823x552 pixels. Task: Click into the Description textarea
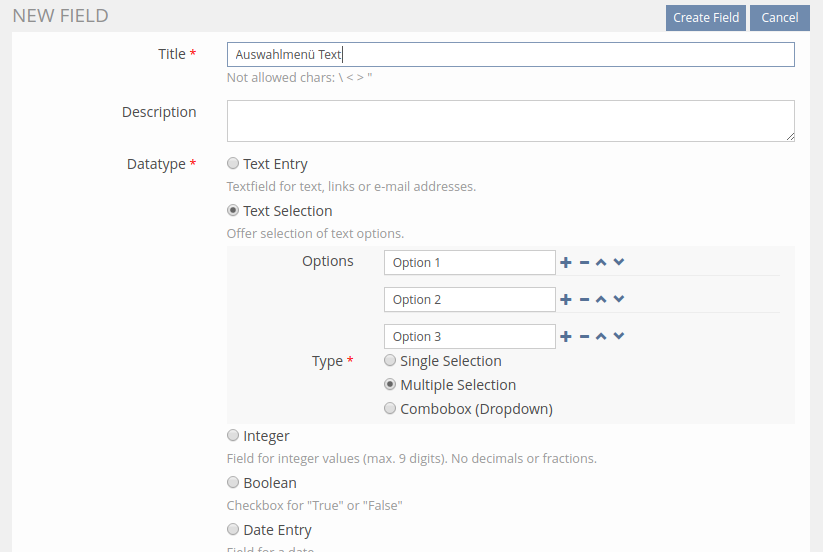(510, 120)
